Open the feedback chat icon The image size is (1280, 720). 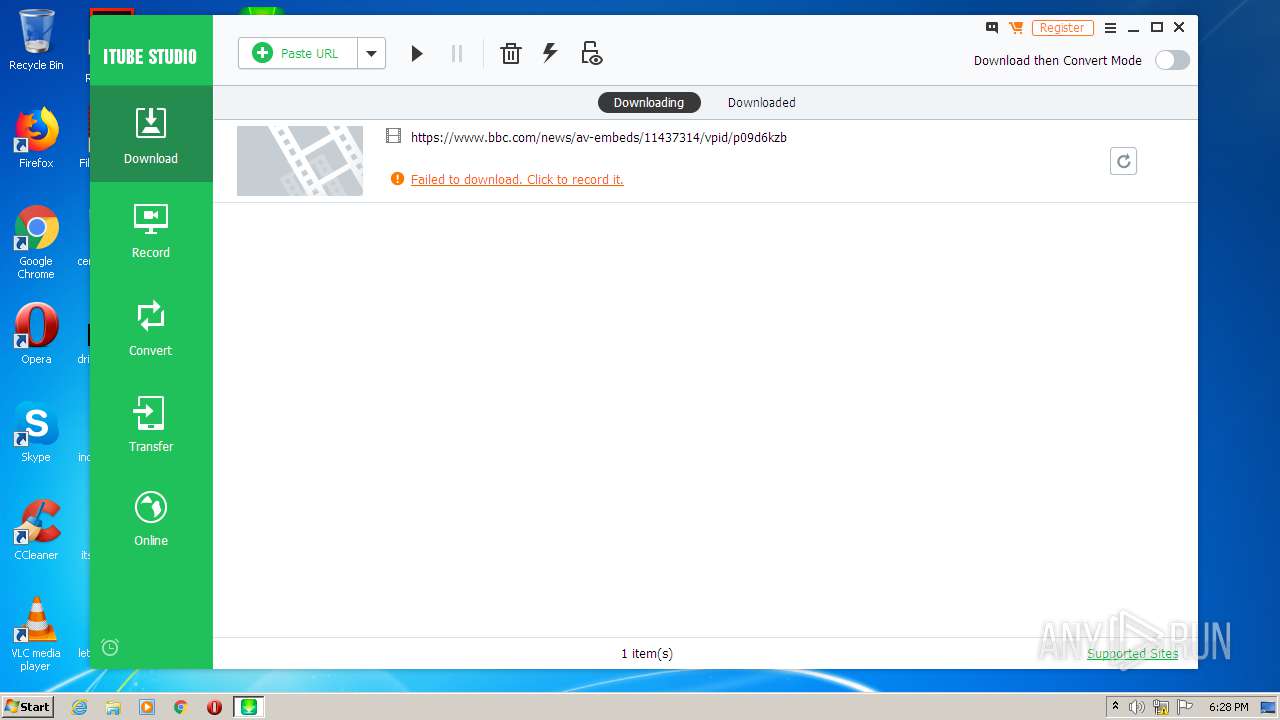click(992, 28)
